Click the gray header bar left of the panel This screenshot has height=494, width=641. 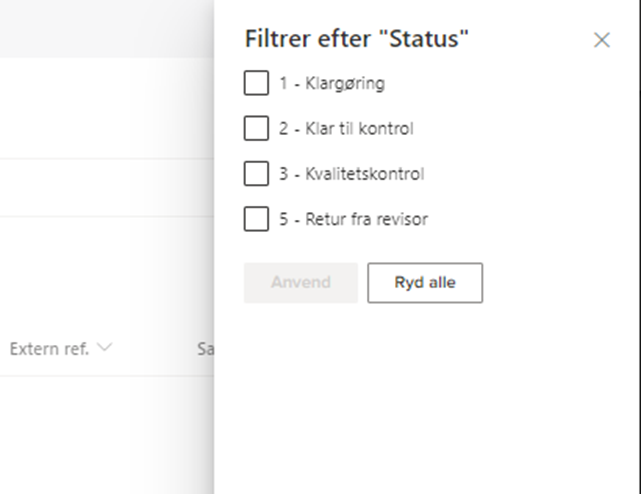click(x=100, y=27)
